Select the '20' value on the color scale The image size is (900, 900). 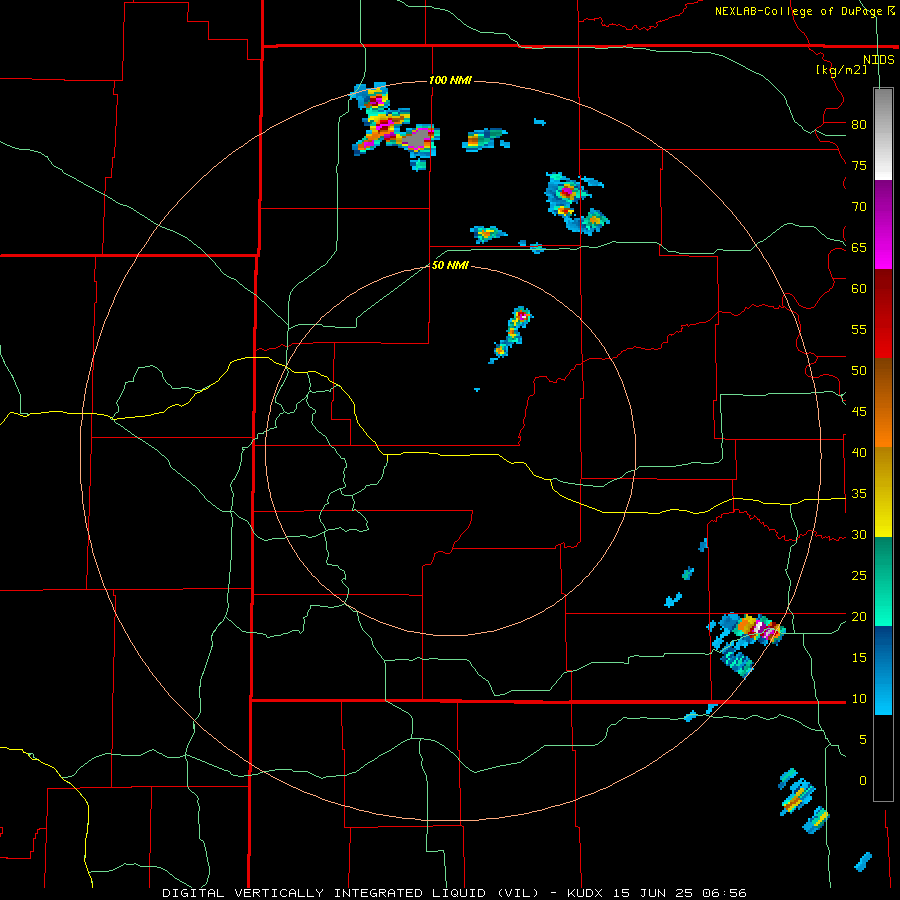pyautogui.click(x=859, y=616)
